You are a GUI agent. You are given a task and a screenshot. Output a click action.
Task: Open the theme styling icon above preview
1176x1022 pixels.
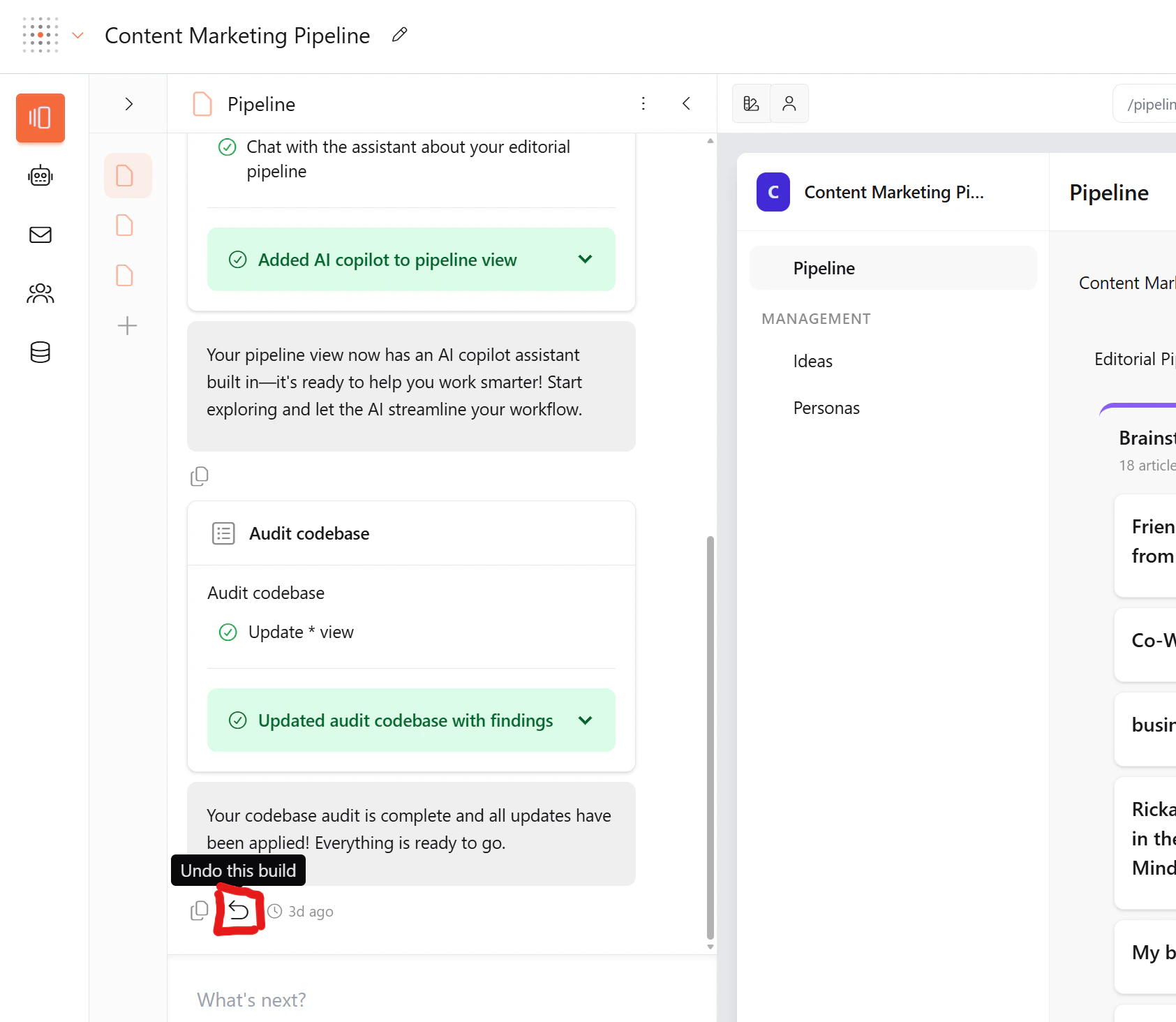click(751, 103)
